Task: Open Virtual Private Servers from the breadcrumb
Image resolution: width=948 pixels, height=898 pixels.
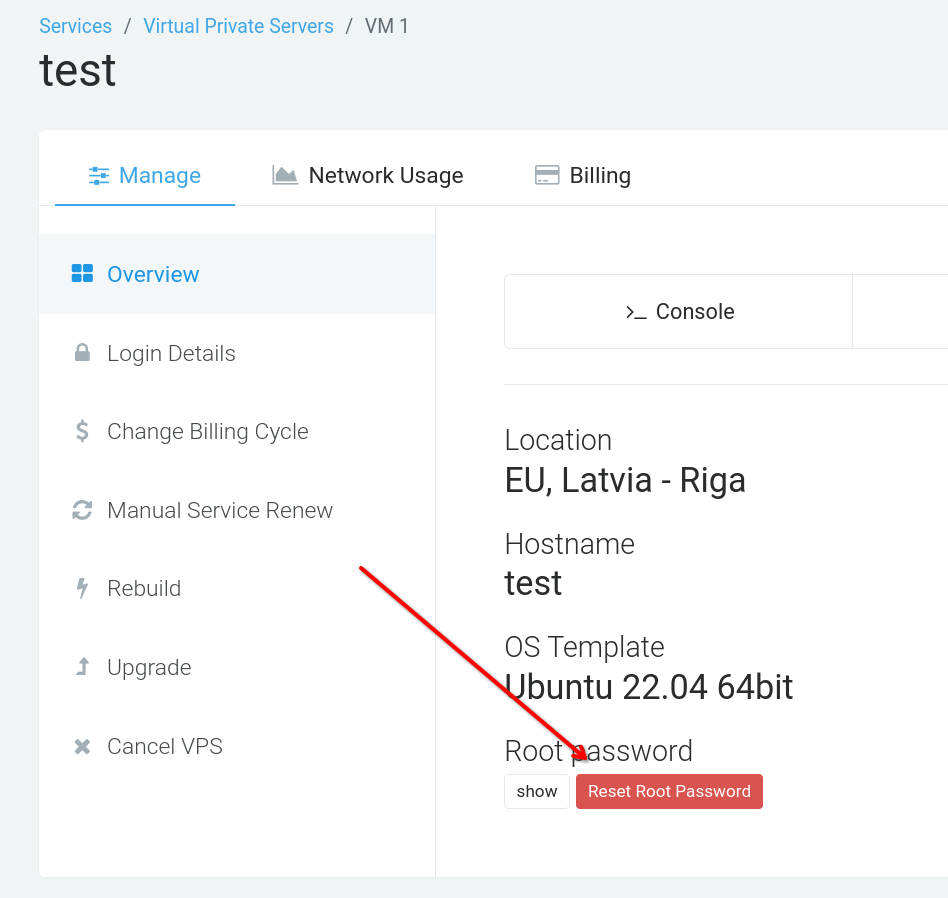Action: (238, 26)
